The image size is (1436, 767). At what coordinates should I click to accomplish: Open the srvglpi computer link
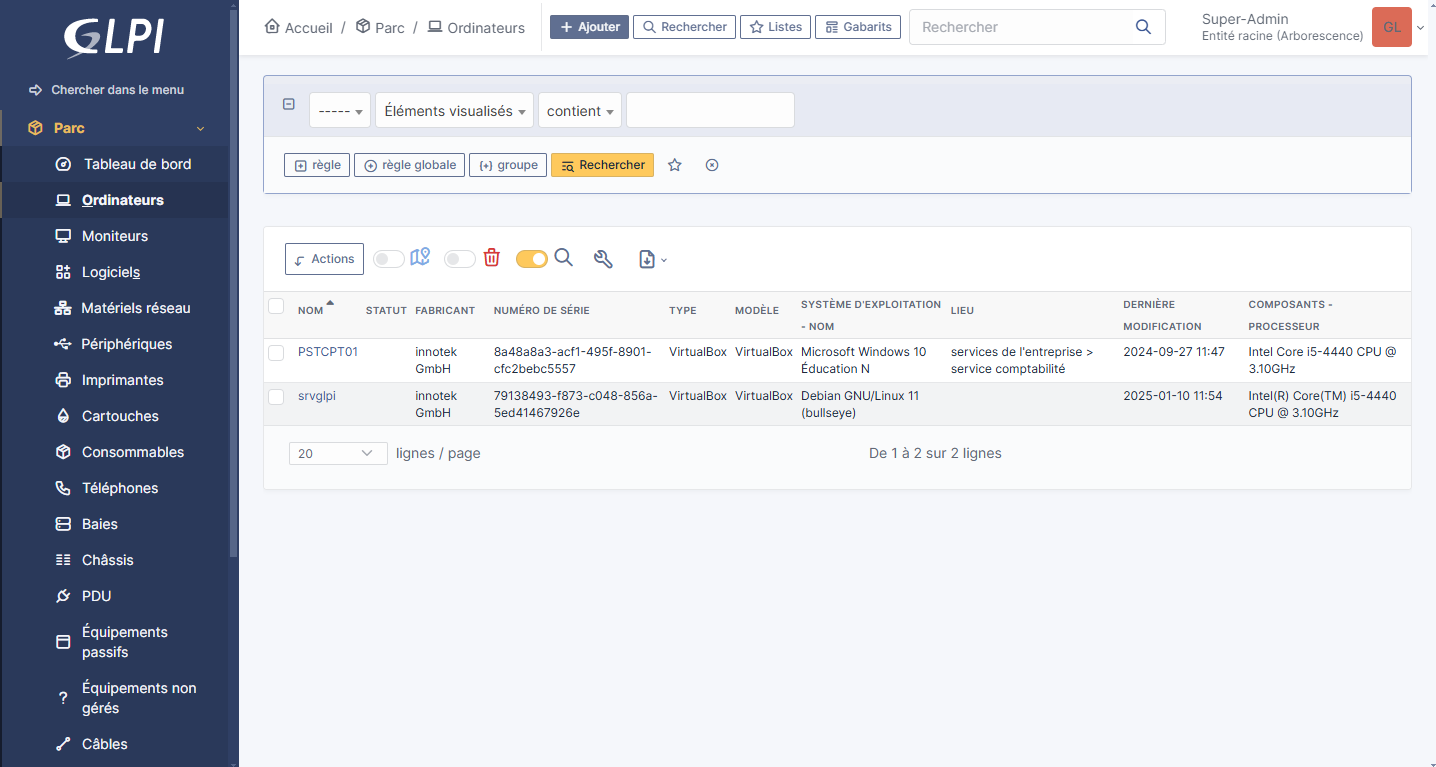[x=317, y=396]
